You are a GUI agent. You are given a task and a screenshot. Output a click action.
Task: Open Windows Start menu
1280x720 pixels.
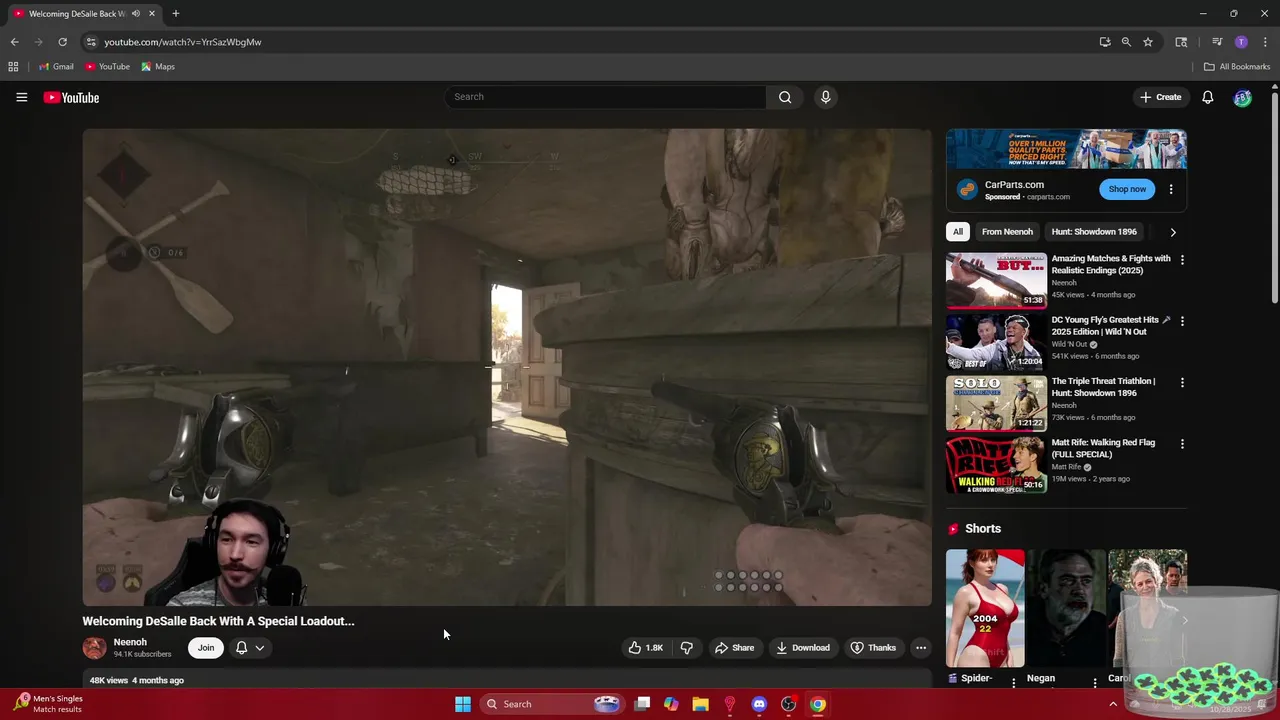[463, 704]
